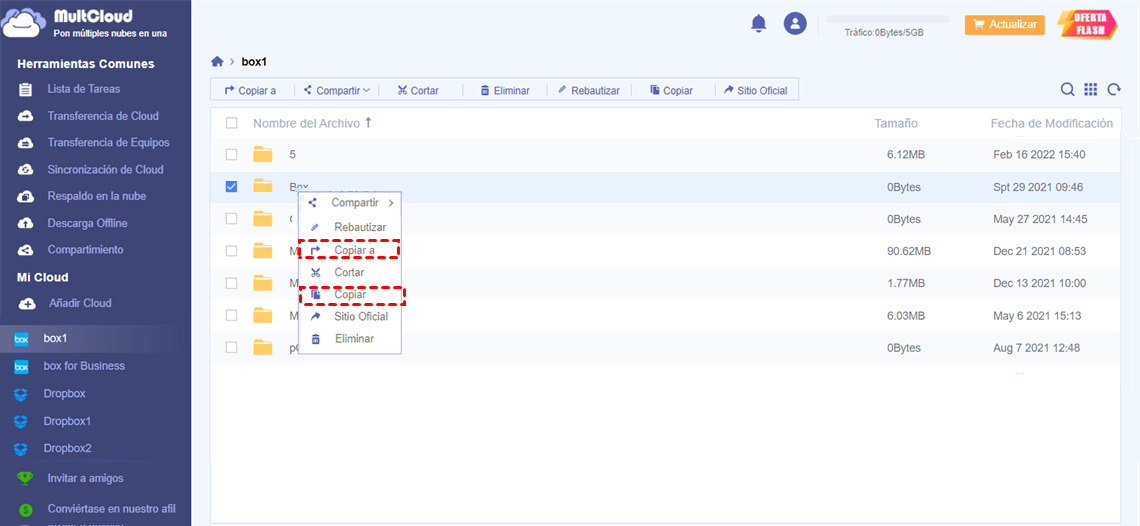Toggle the select-all header checkbox
The image size is (1140, 526).
231,123
